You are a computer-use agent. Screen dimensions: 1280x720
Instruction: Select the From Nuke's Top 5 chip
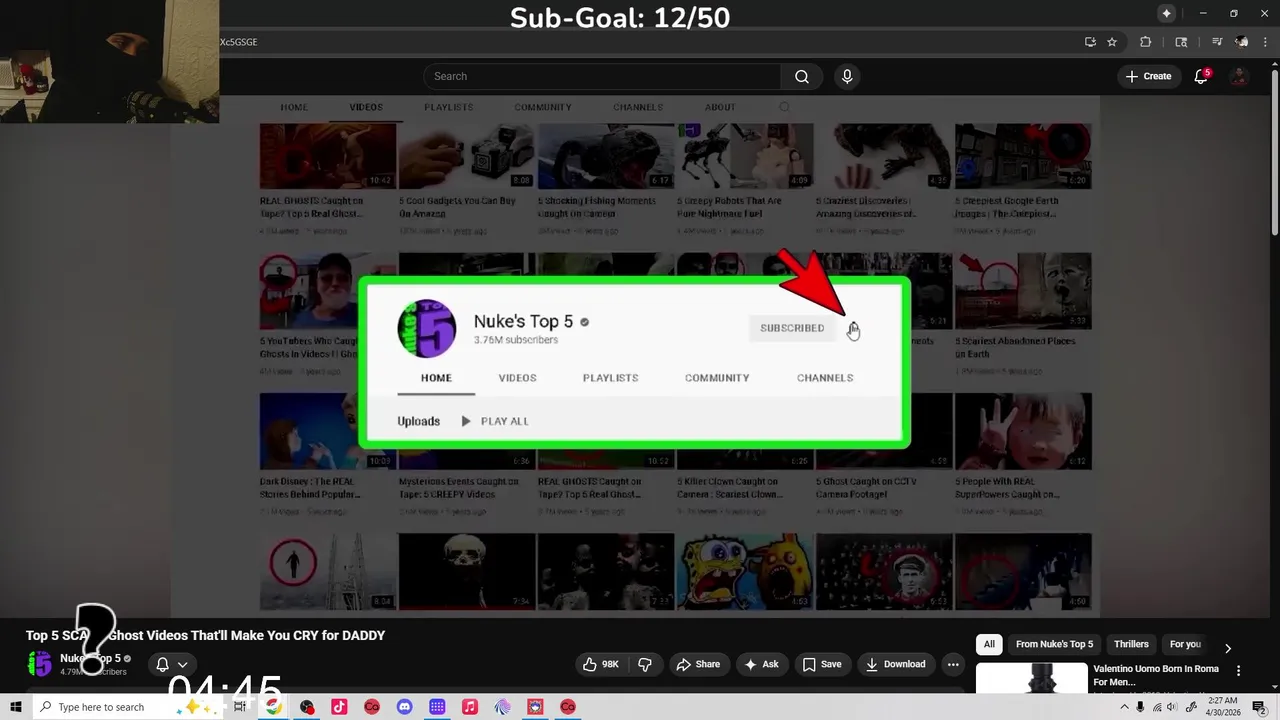(1054, 644)
